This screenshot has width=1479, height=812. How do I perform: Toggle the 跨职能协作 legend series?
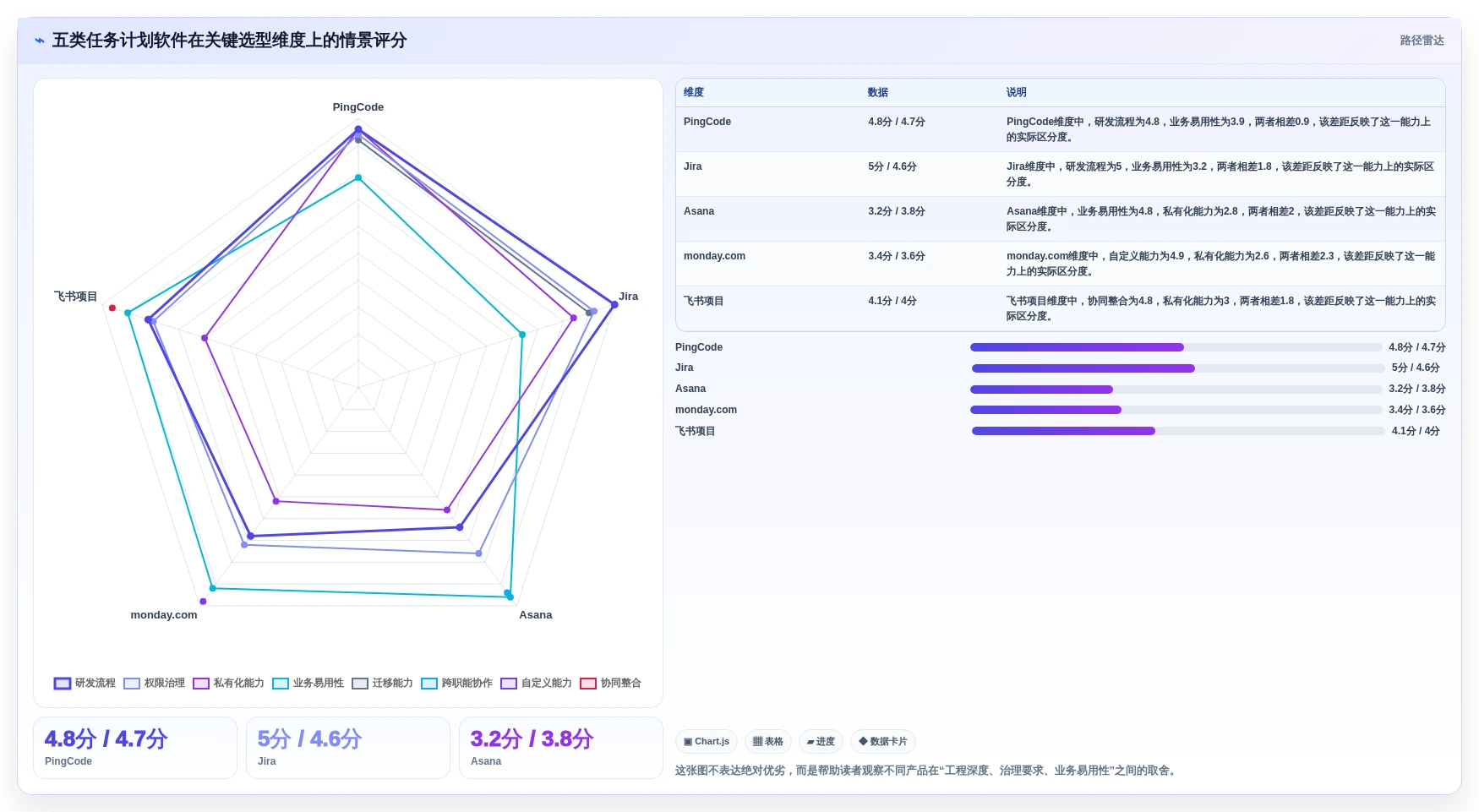point(456,683)
